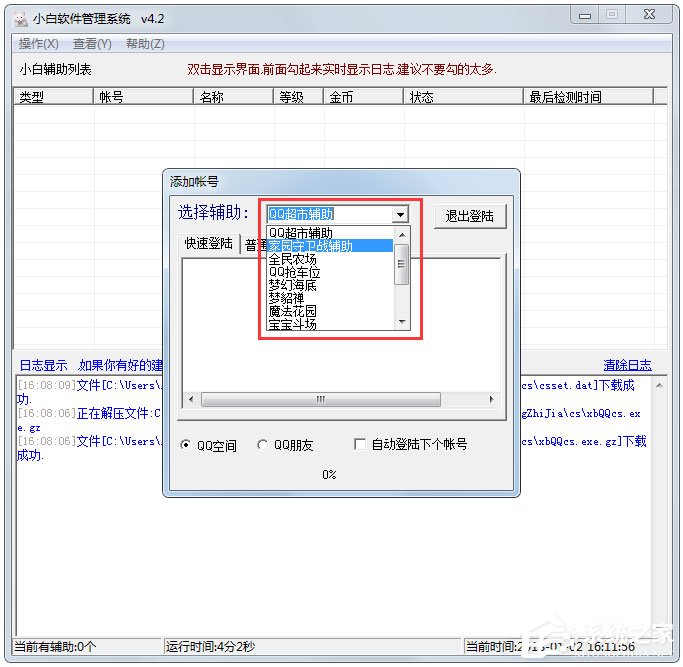Select QQ超市辅助 in dropdown list

[x=330, y=233]
